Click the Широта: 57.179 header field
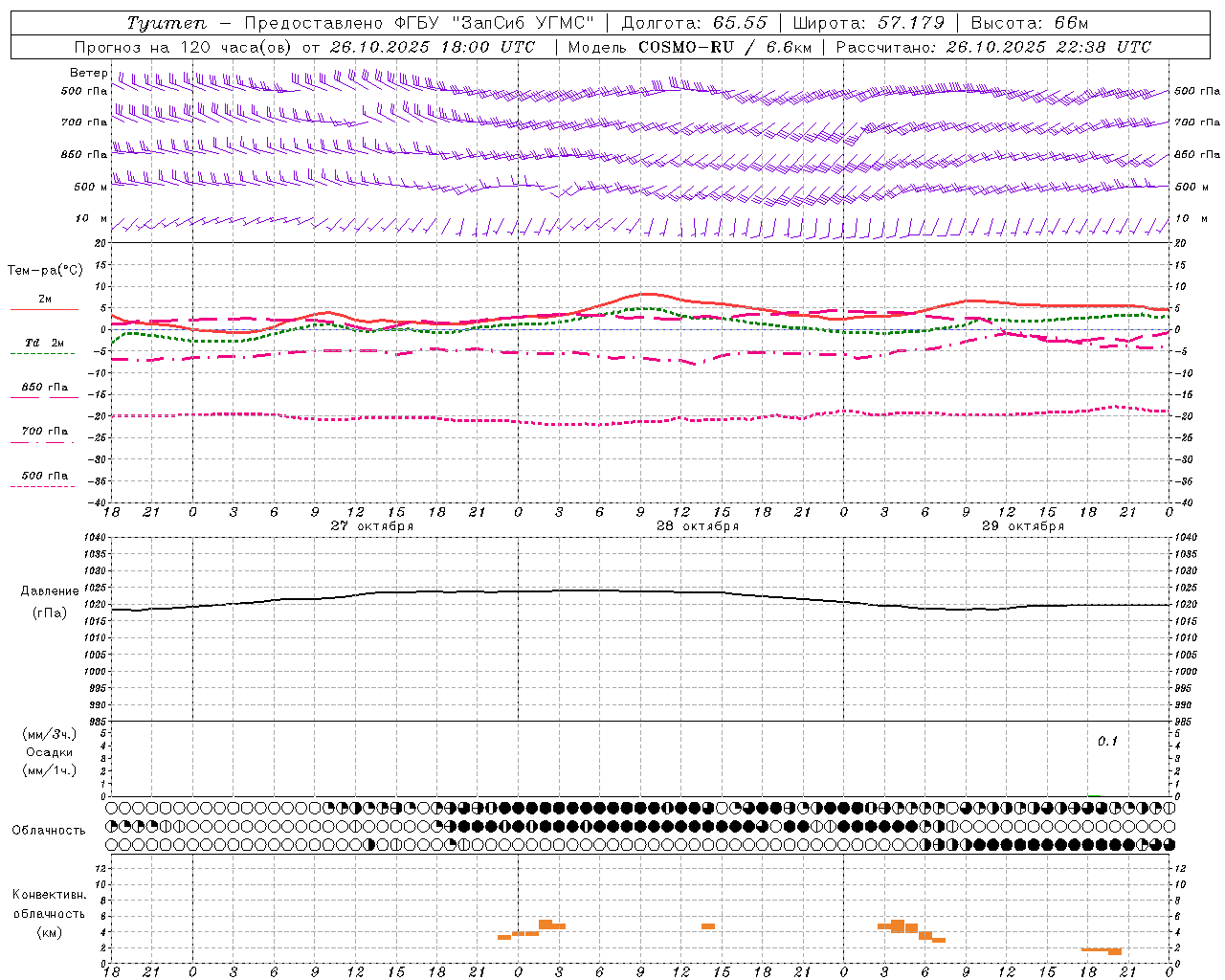 coord(869,23)
